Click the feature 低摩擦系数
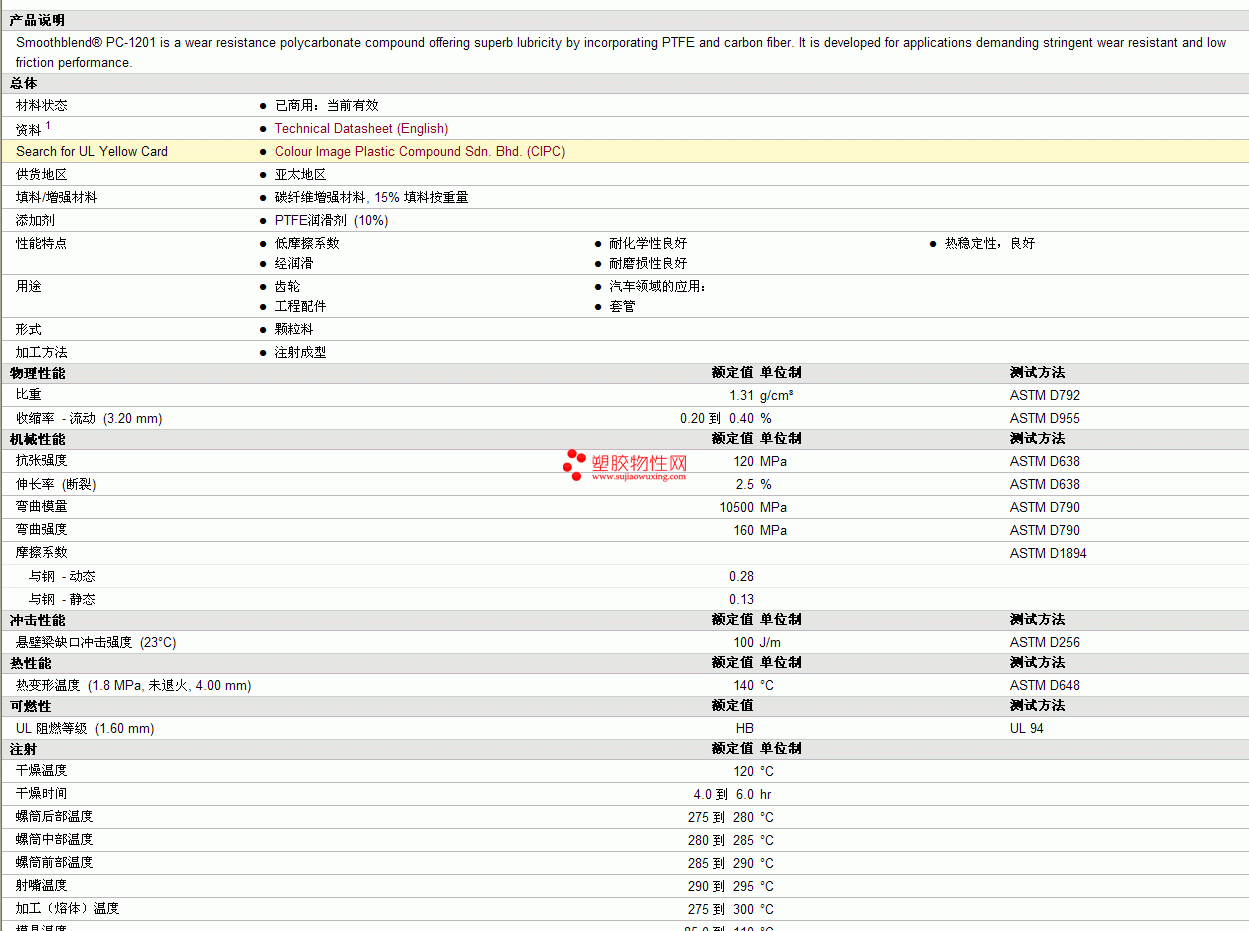This screenshot has width=1249, height=931. [x=307, y=243]
